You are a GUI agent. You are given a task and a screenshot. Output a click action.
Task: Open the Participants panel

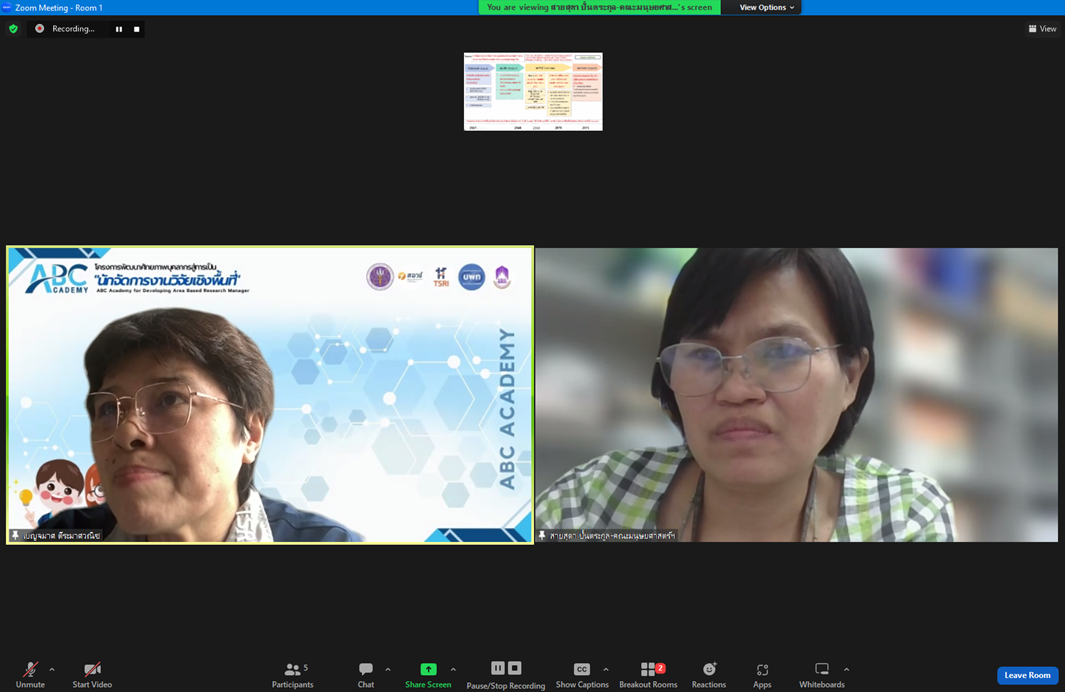(292, 674)
